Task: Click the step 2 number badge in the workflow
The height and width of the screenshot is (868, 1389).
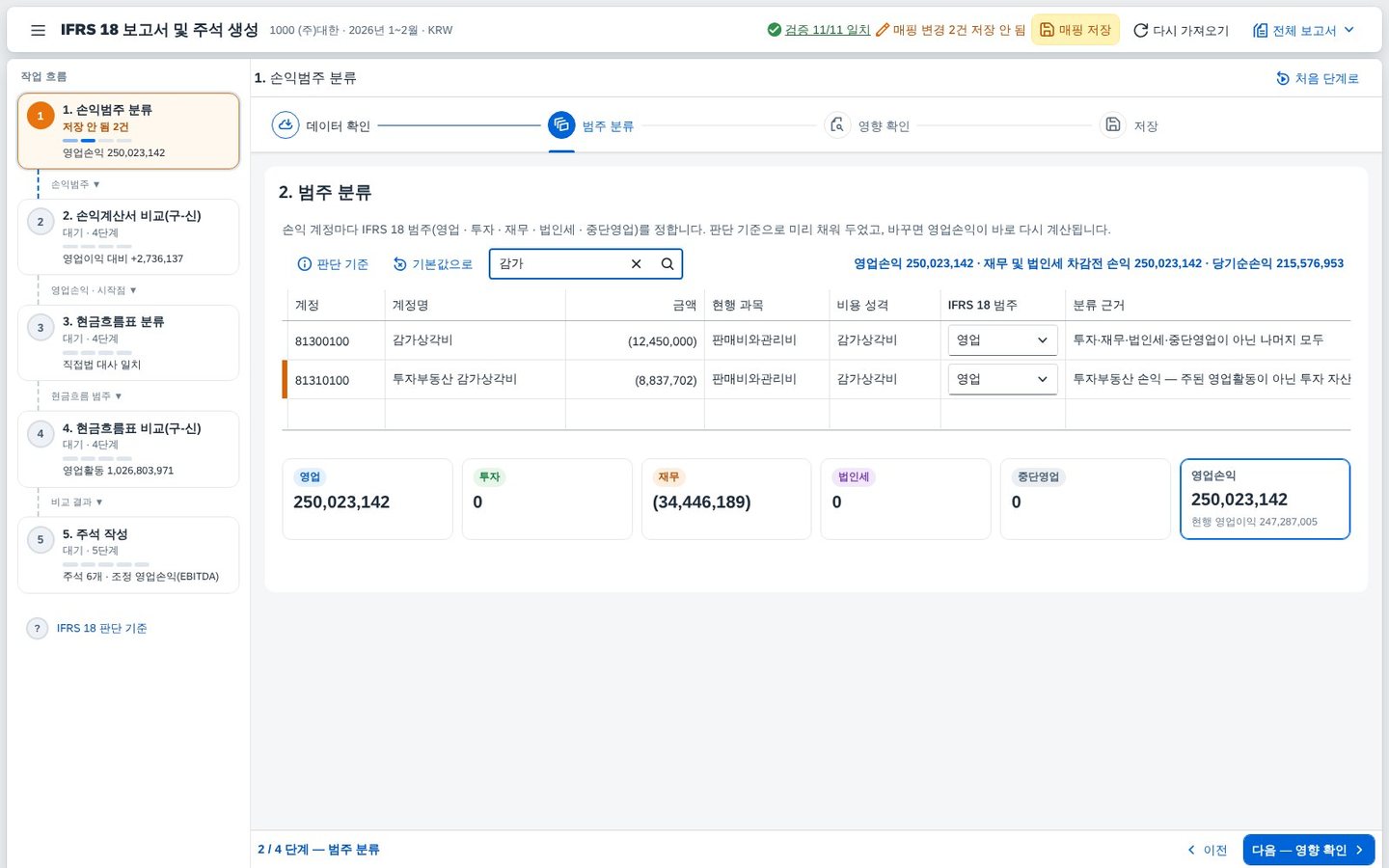Action: (x=41, y=222)
